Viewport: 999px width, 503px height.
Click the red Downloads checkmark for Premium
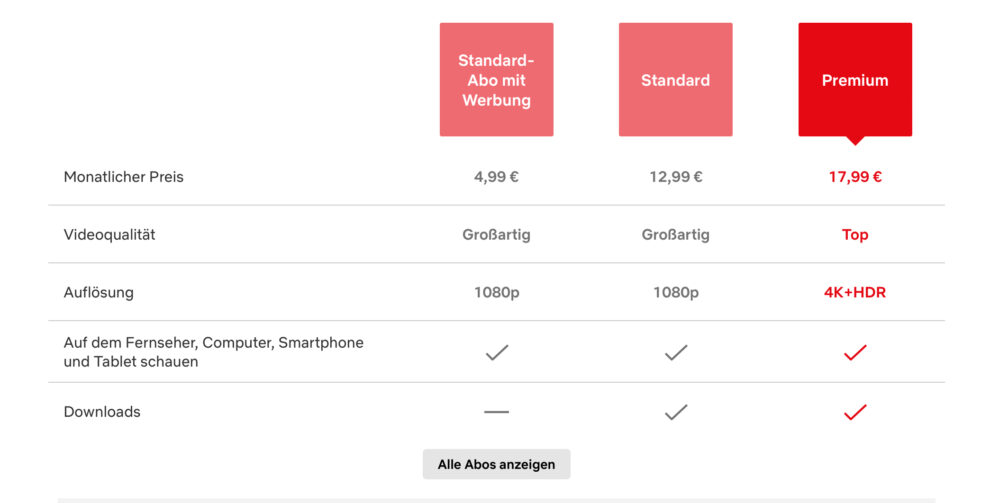[855, 412]
